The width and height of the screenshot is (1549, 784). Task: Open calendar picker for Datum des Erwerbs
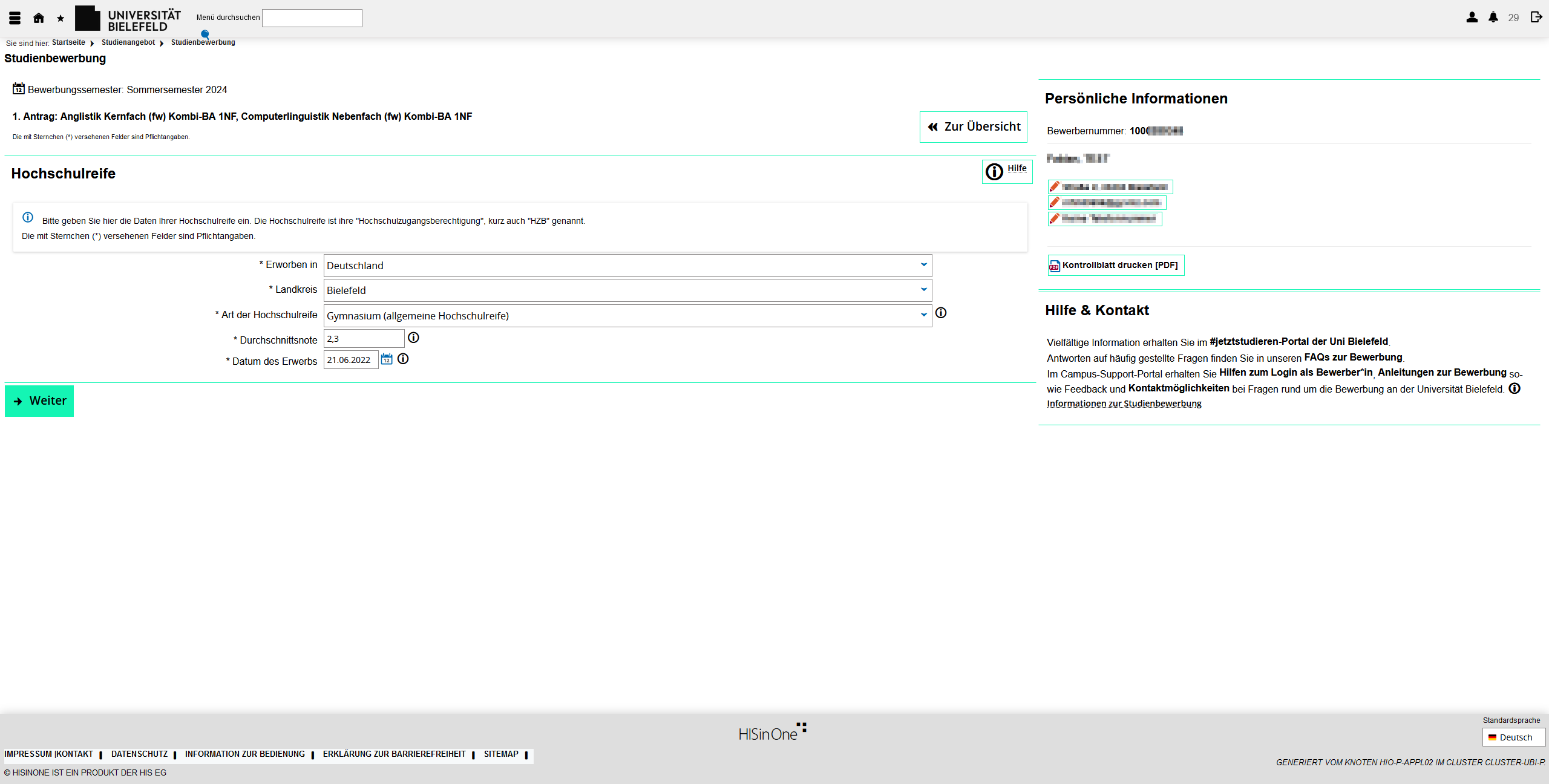tap(387, 359)
